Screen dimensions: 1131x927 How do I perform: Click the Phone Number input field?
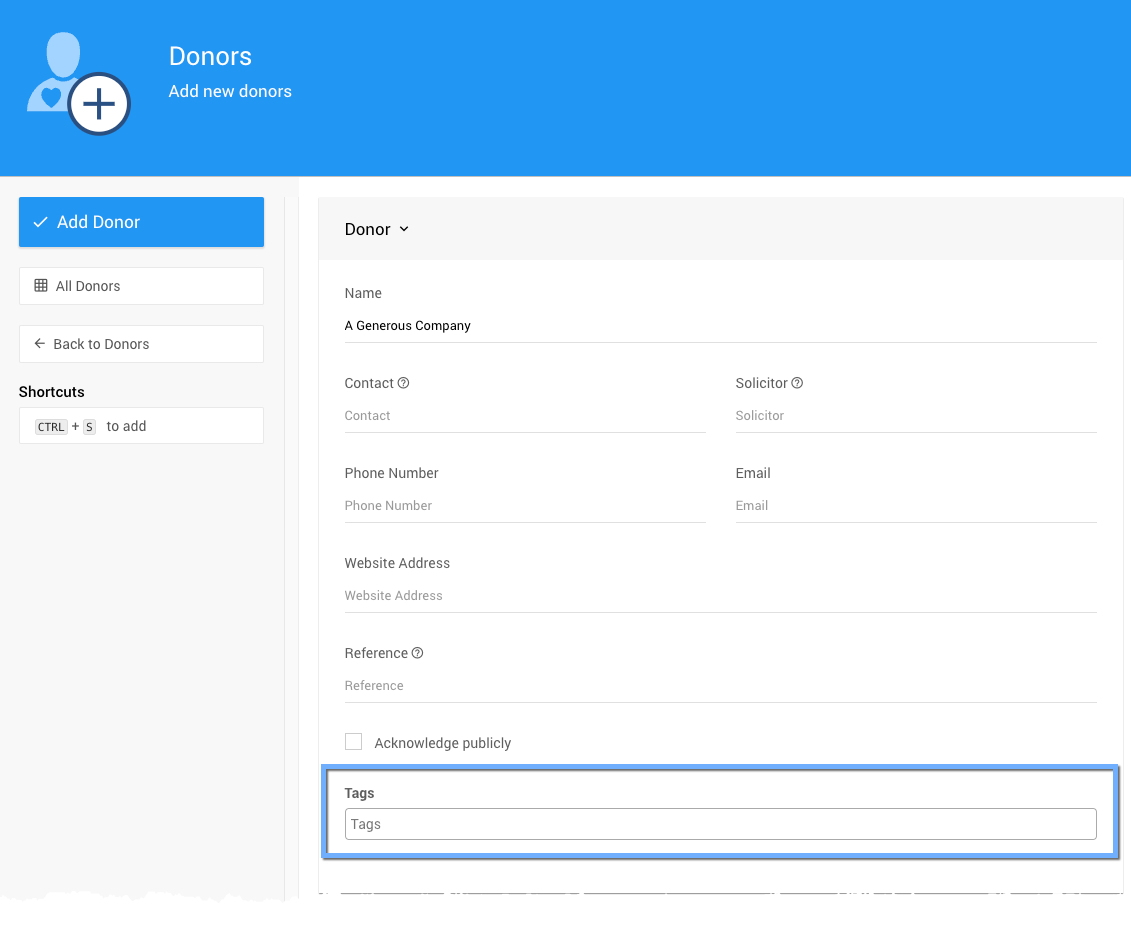(525, 506)
